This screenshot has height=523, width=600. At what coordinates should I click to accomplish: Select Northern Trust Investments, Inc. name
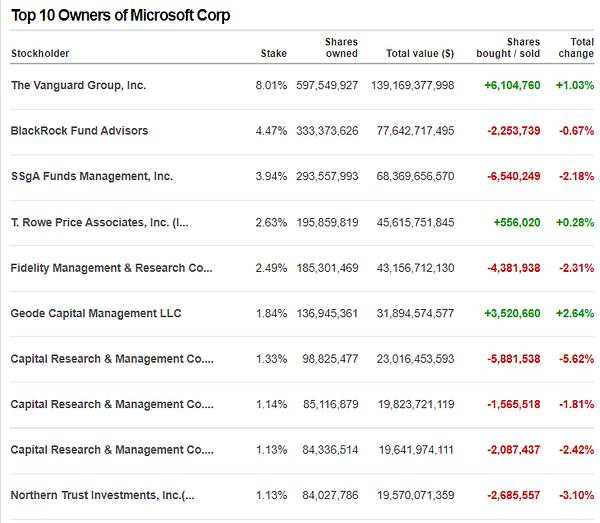[x=103, y=495]
